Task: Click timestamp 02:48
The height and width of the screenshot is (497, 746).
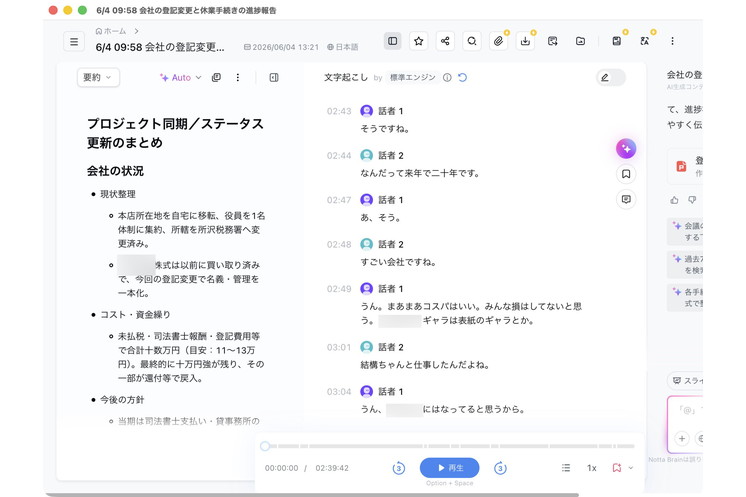Action: (339, 244)
